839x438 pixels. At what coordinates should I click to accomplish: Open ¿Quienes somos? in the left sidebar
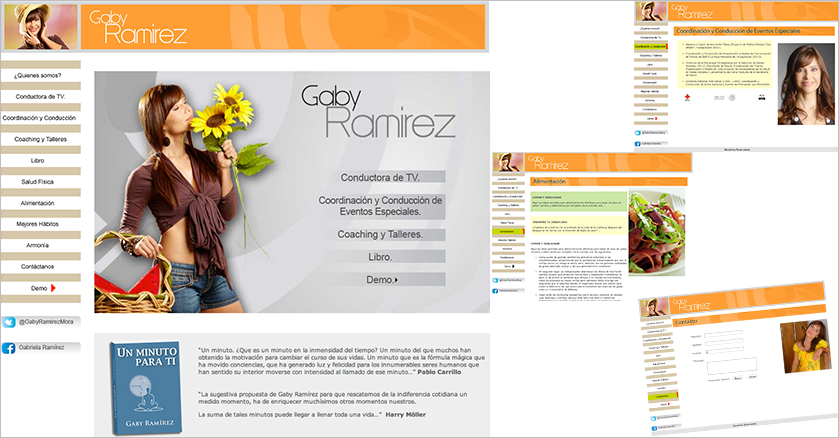39,76
